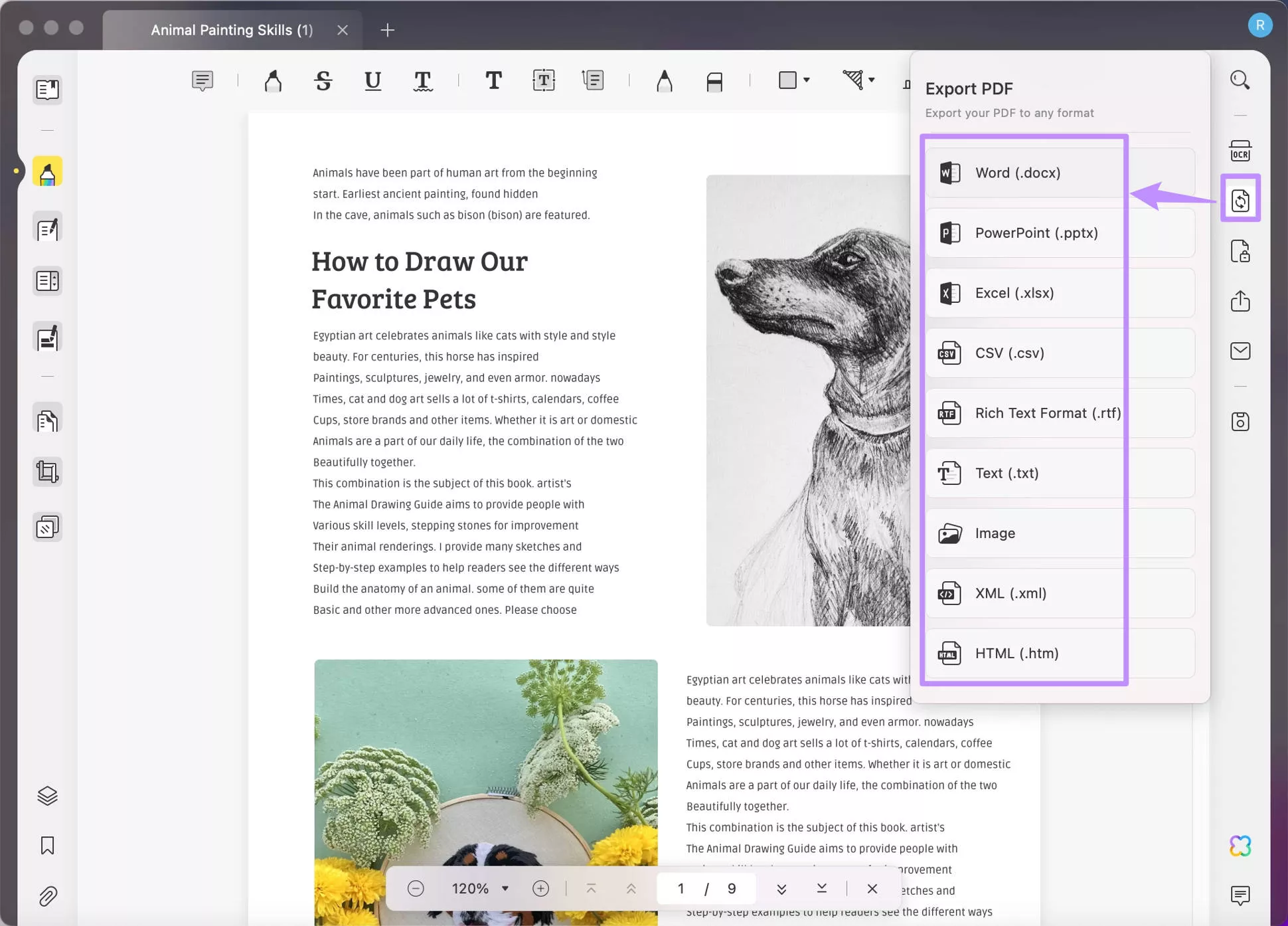Screen dimensions: 1288x926
Task: Open the Watermark and background tools icon
Action: click(47, 528)
